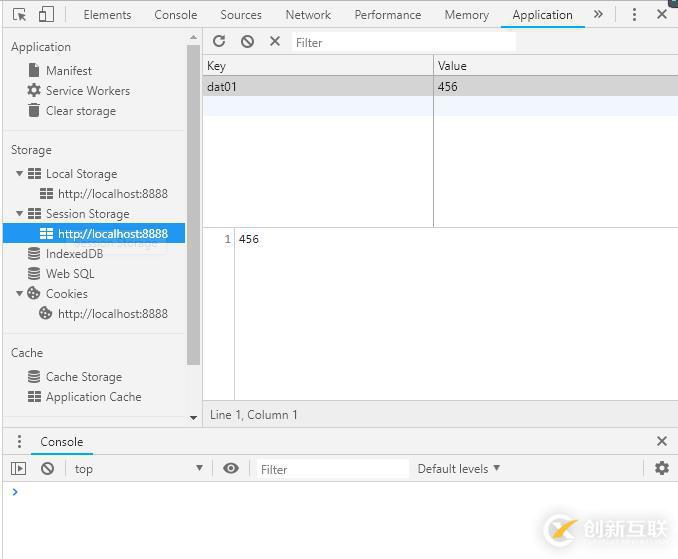
Task: Select the Console drawer tab
Action: click(x=62, y=442)
